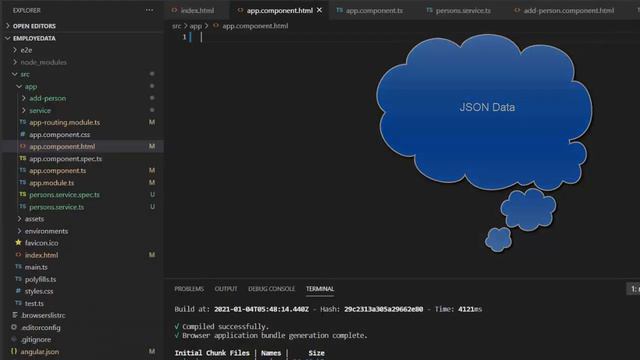Open app.component.css in explorer
The height and width of the screenshot is (360, 640).
(x=60, y=134)
